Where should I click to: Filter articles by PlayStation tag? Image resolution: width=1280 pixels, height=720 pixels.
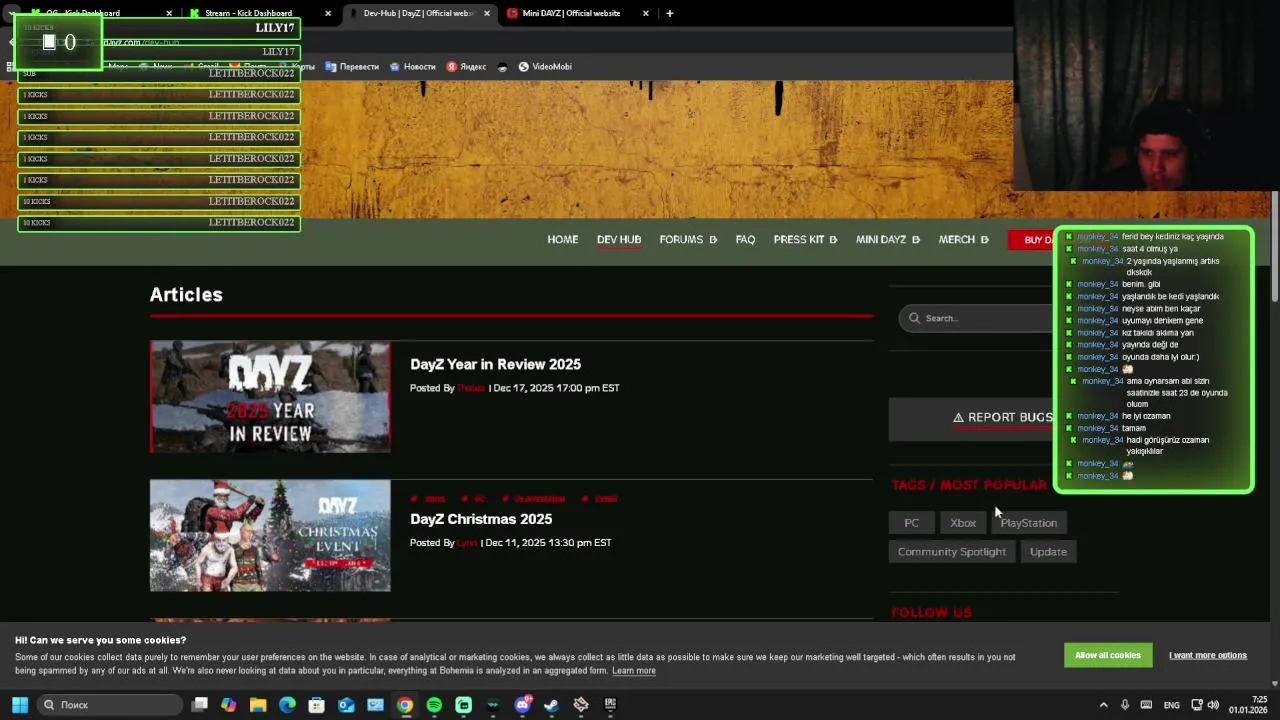[1028, 523]
